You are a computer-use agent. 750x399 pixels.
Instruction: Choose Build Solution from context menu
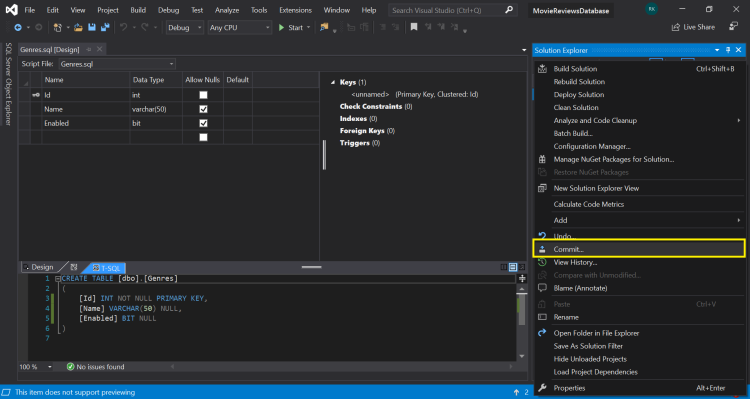[639, 69]
